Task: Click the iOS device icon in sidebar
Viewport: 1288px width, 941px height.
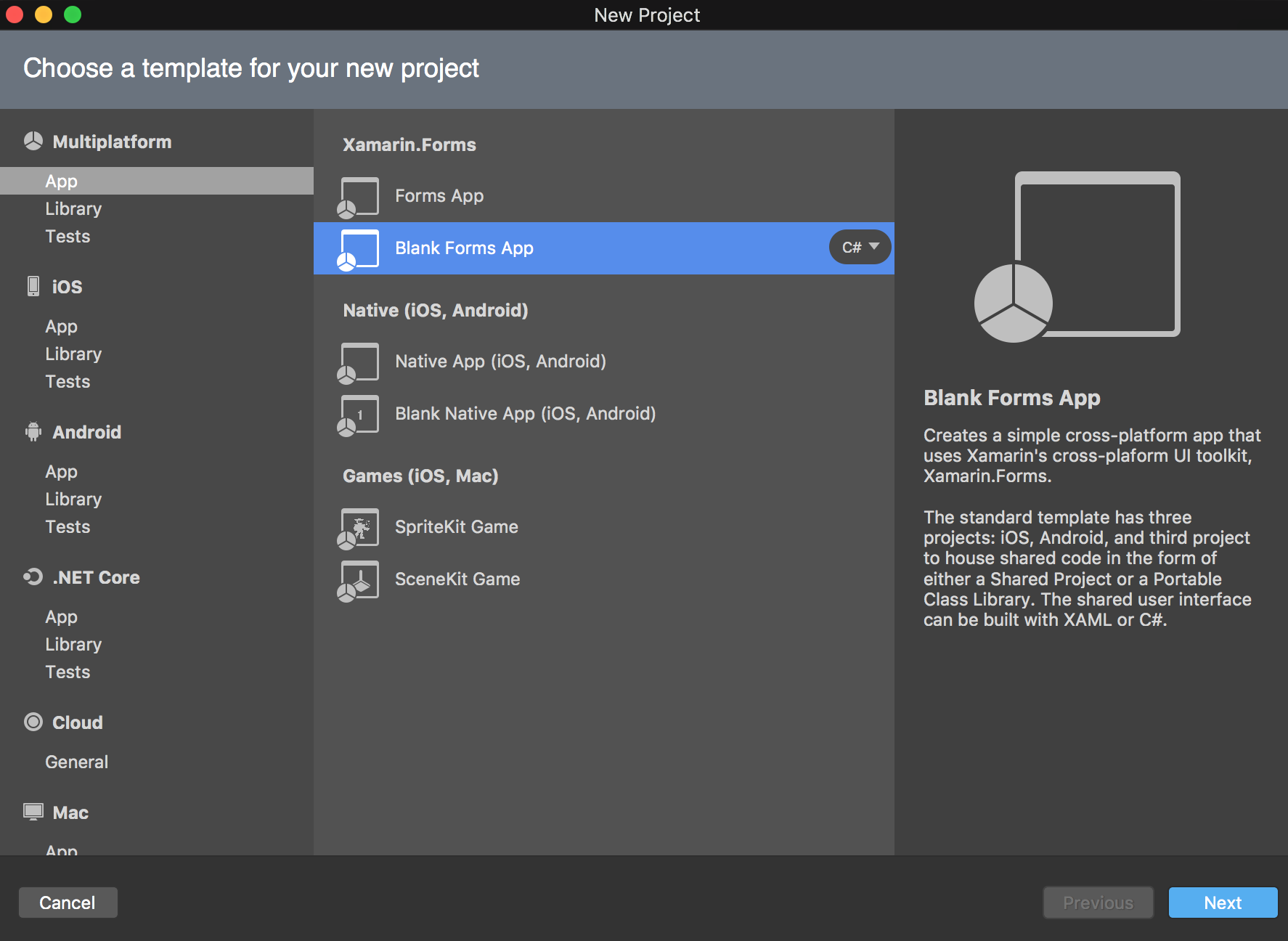Action: tap(33, 286)
